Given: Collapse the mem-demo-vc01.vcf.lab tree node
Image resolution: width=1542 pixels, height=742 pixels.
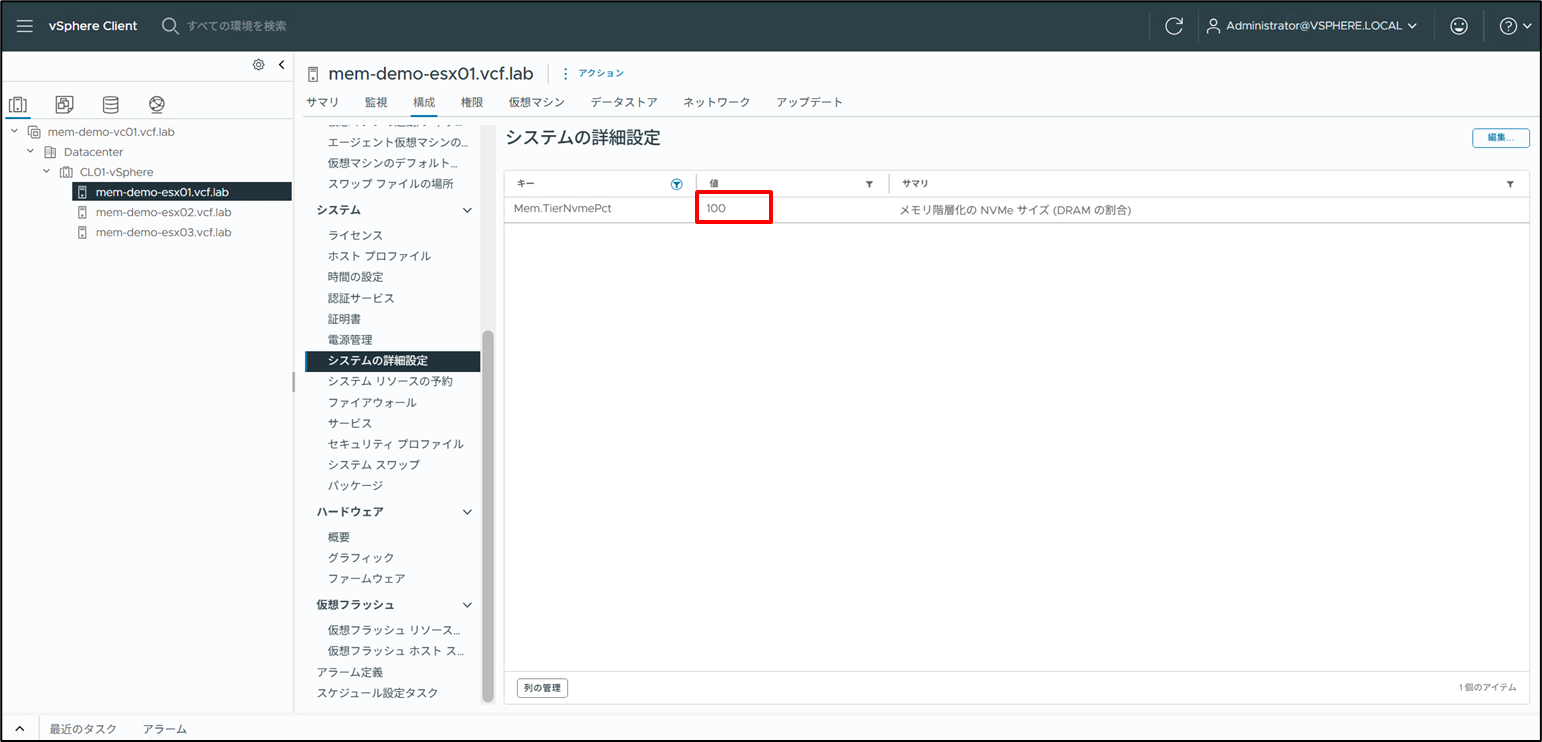Looking at the screenshot, I should coord(13,131).
